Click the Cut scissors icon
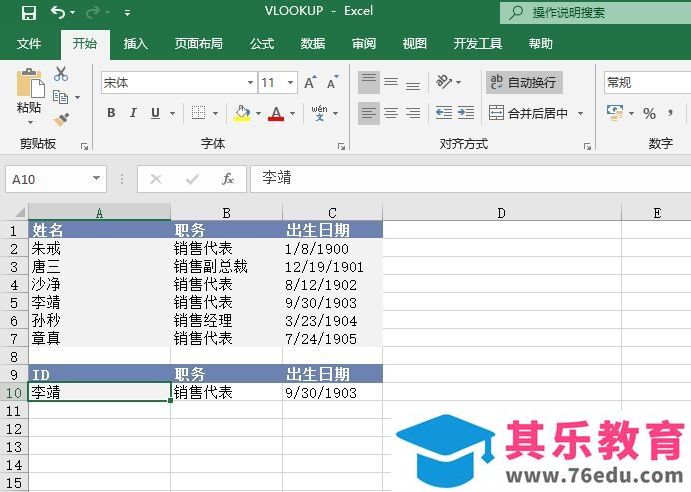 pos(61,74)
